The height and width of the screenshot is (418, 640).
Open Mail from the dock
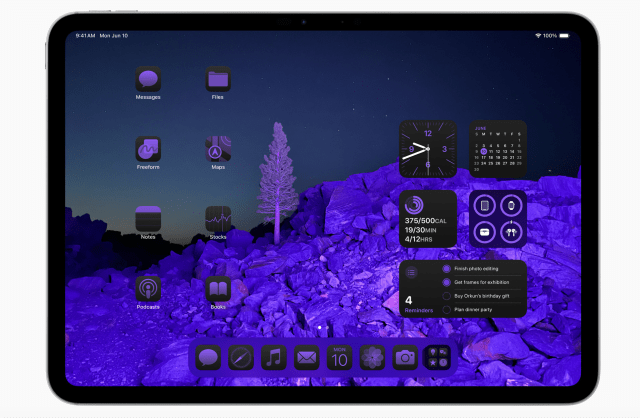point(307,358)
